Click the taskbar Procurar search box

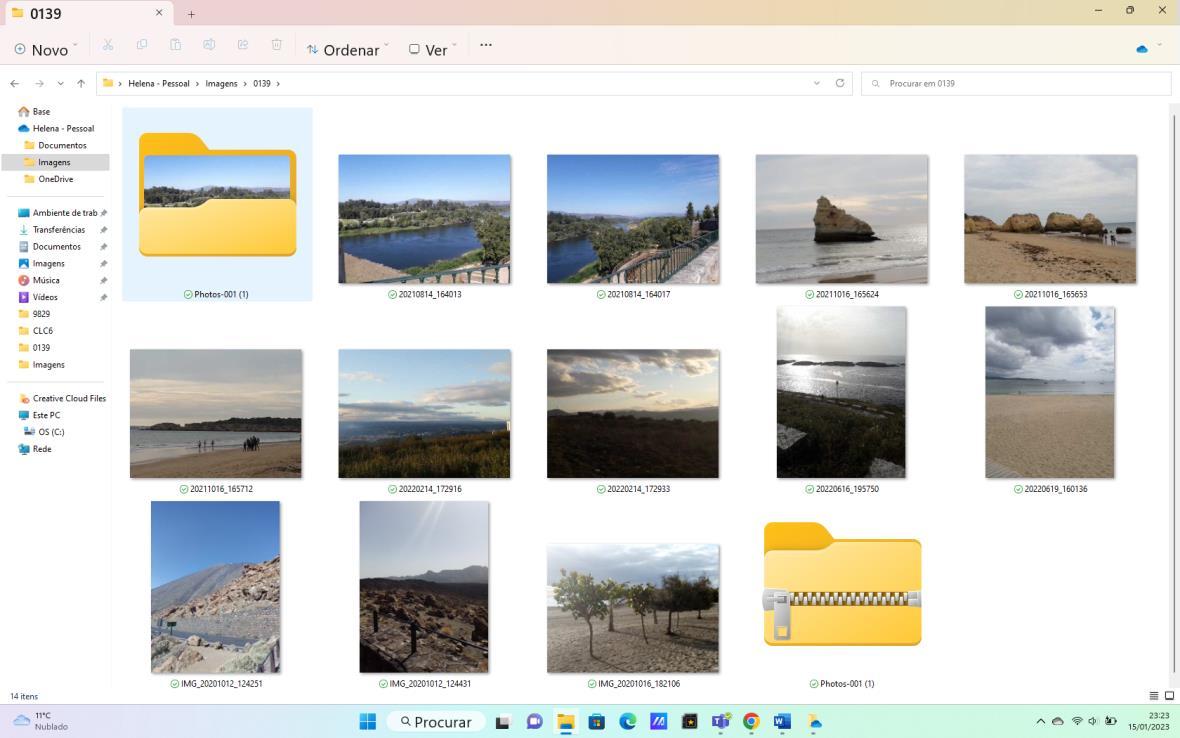point(435,722)
